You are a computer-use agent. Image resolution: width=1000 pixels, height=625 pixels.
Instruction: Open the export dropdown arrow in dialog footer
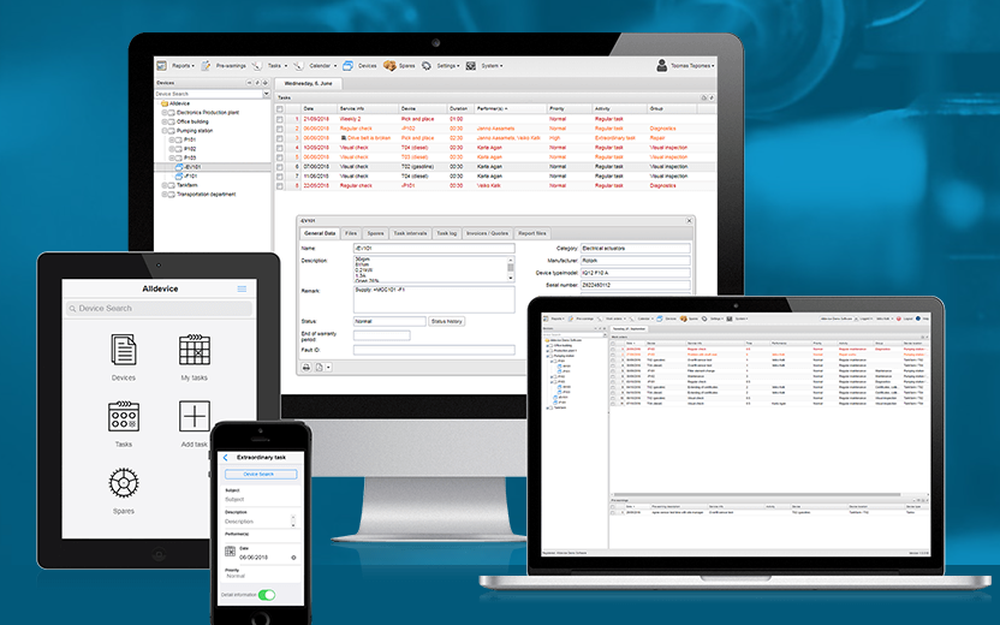(x=328, y=367)
